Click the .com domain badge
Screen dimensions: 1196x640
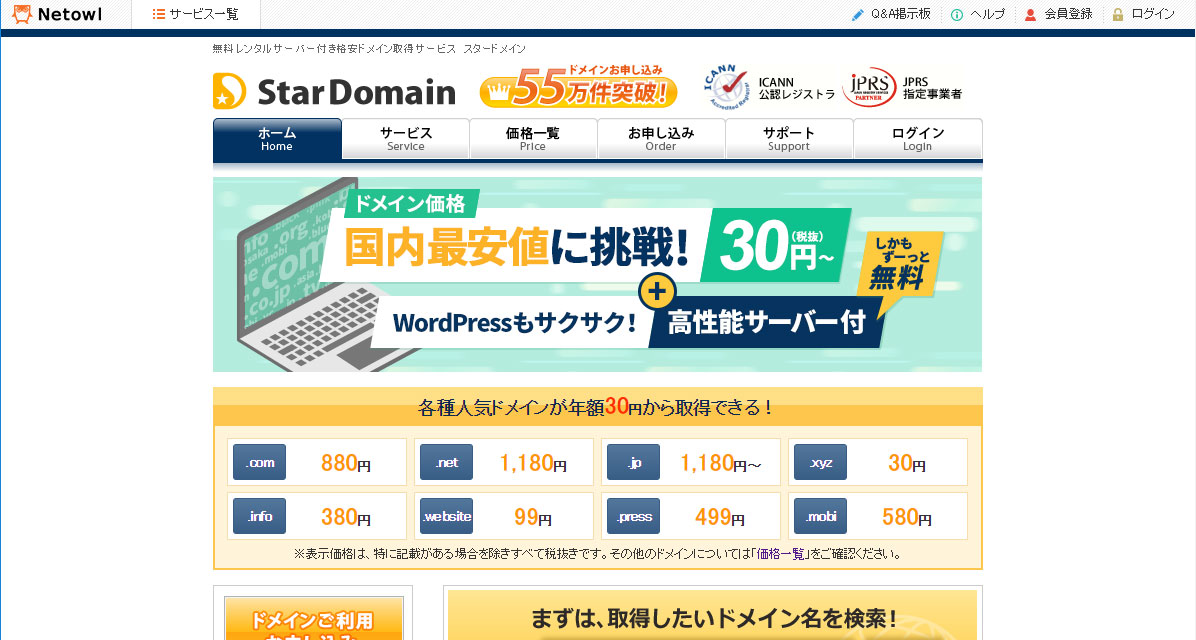tap(259, 462)
